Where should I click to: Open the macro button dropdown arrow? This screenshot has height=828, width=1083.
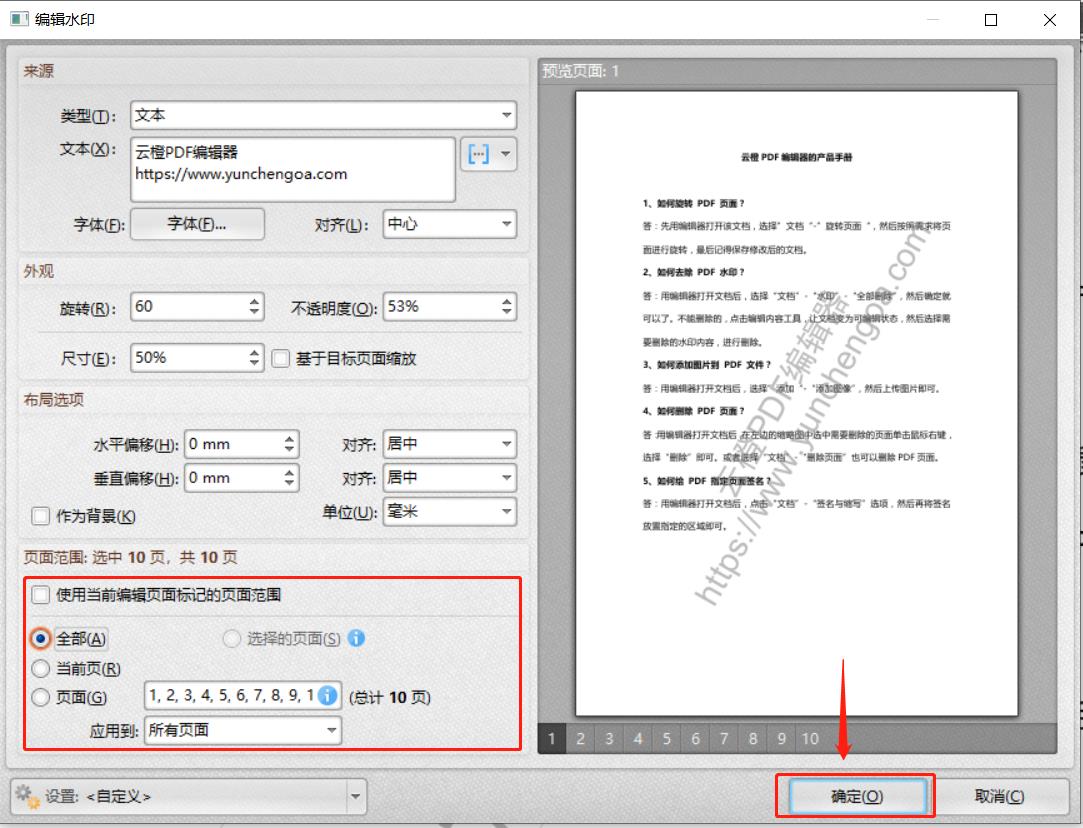(506, 153)
